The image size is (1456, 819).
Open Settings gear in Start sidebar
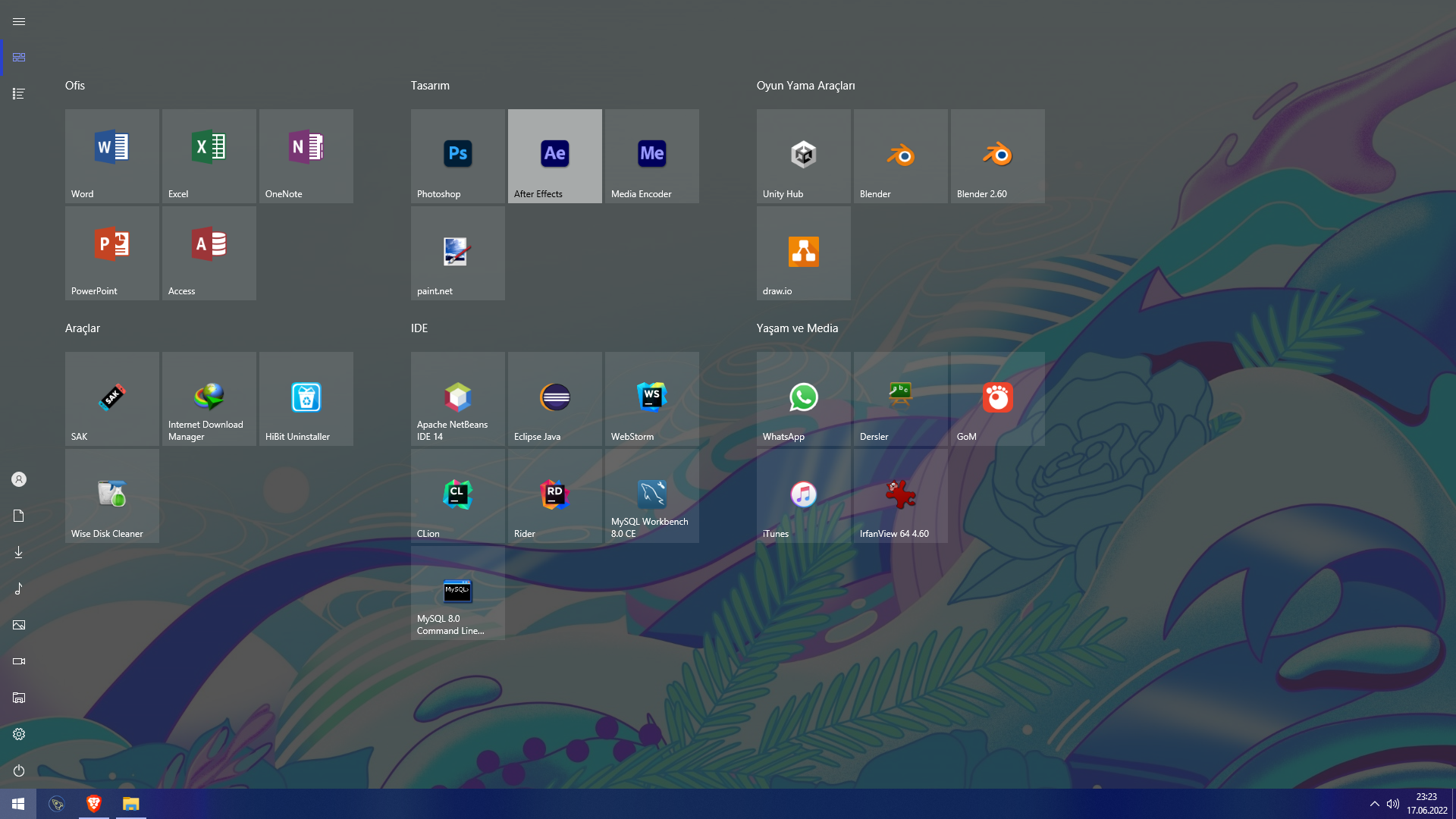19,734
